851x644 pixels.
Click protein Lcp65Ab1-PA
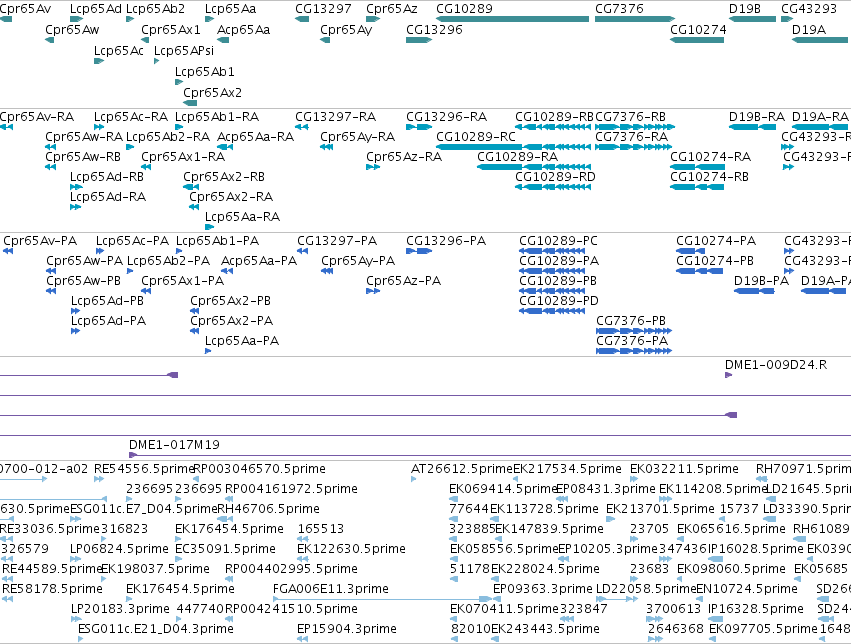[217, 241]
